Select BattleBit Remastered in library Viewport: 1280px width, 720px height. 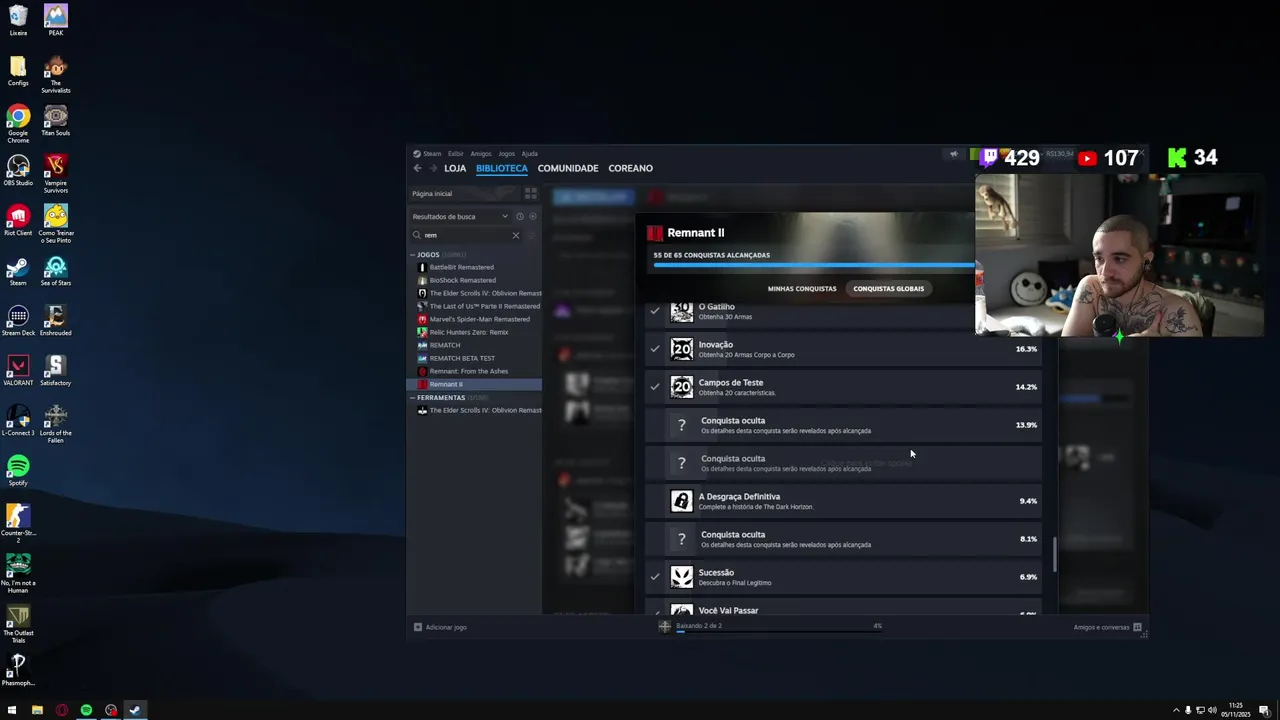pos(461,267)
